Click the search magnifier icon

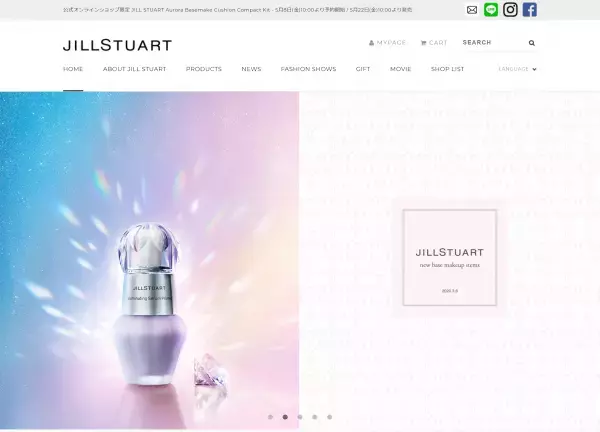532,43
